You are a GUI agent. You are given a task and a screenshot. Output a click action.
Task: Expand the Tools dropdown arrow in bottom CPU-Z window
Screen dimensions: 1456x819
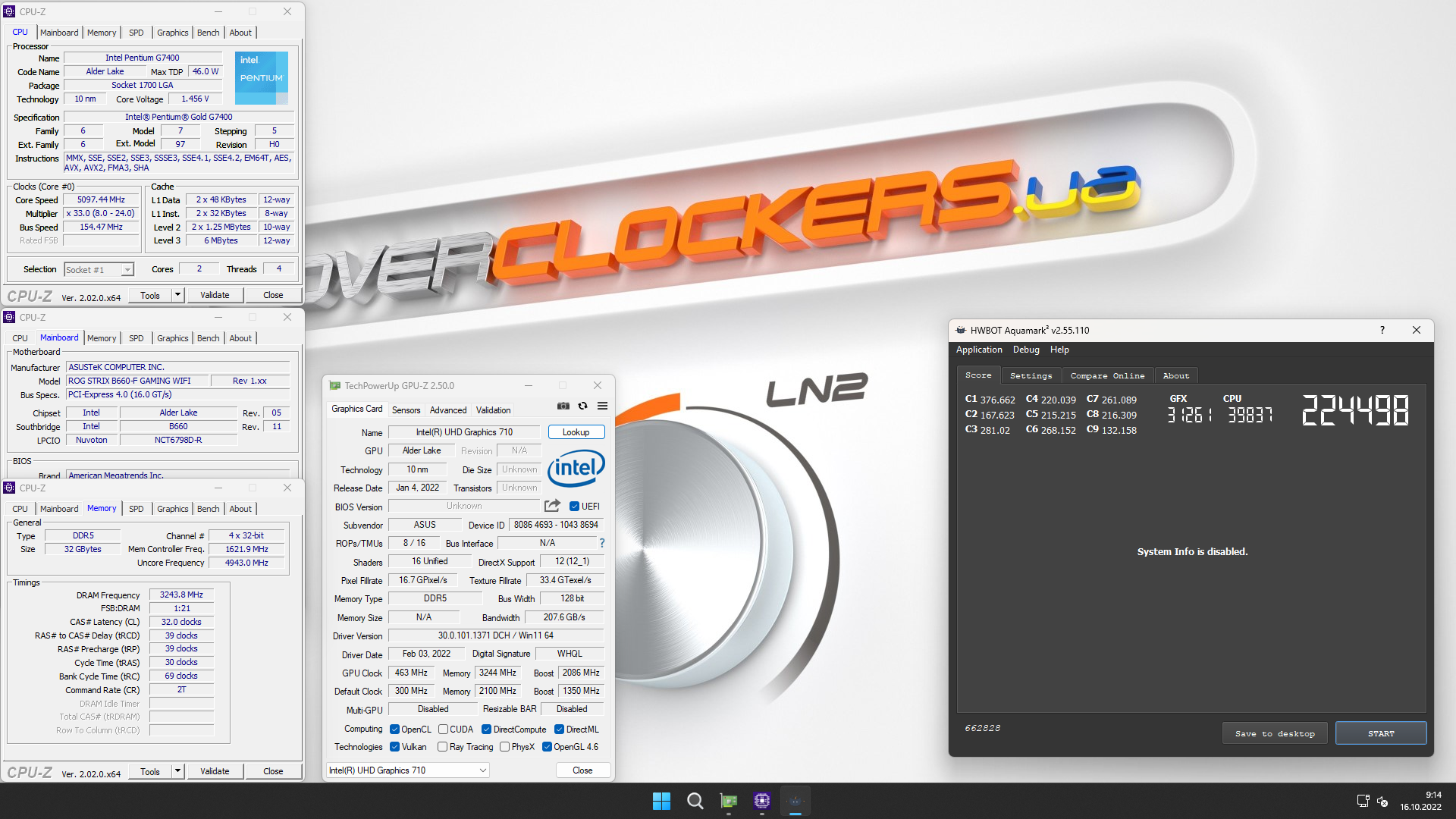click(178, 771)
